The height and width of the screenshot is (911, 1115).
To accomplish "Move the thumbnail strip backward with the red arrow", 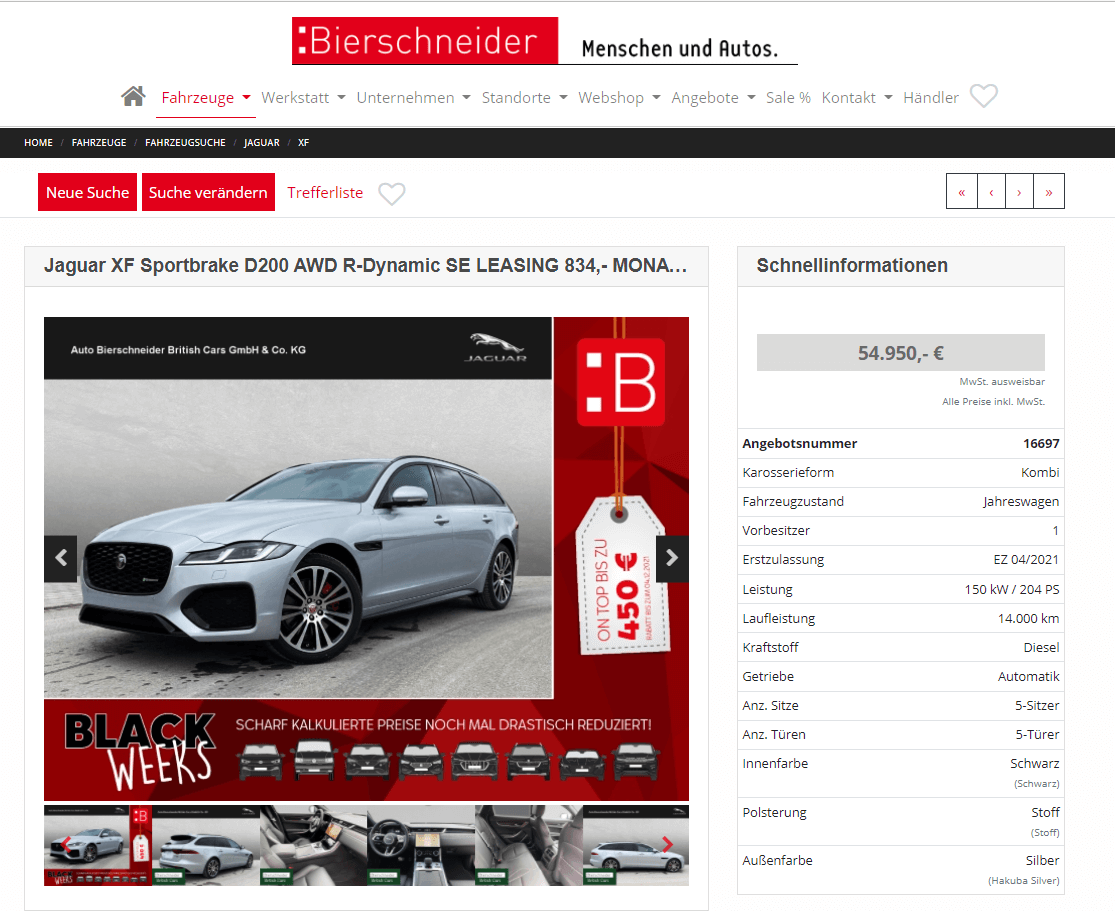I will pyautogui.click(x=66, y=845).
